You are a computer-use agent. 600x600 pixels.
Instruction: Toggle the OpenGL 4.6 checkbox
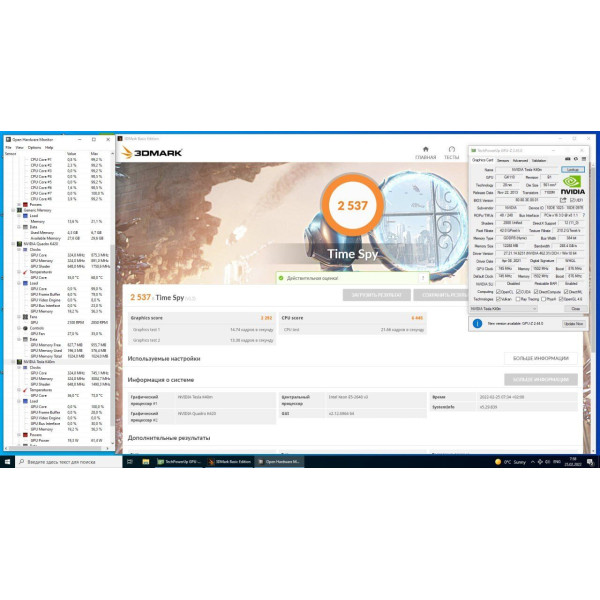click(561, 299)
